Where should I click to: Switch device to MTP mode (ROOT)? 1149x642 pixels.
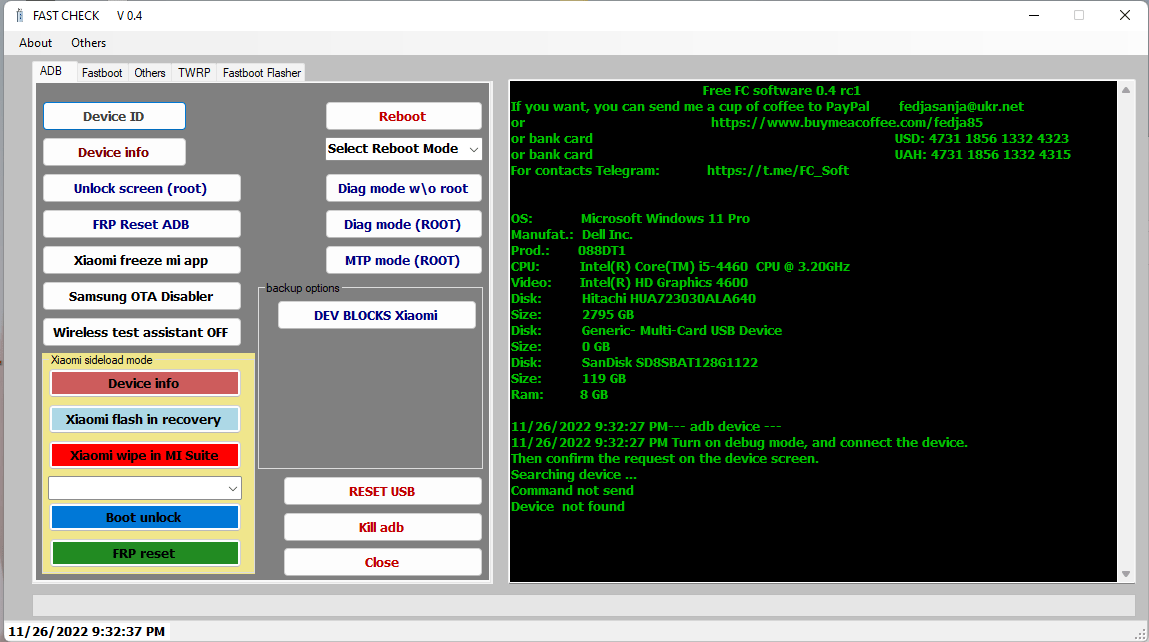click(403, 260)
